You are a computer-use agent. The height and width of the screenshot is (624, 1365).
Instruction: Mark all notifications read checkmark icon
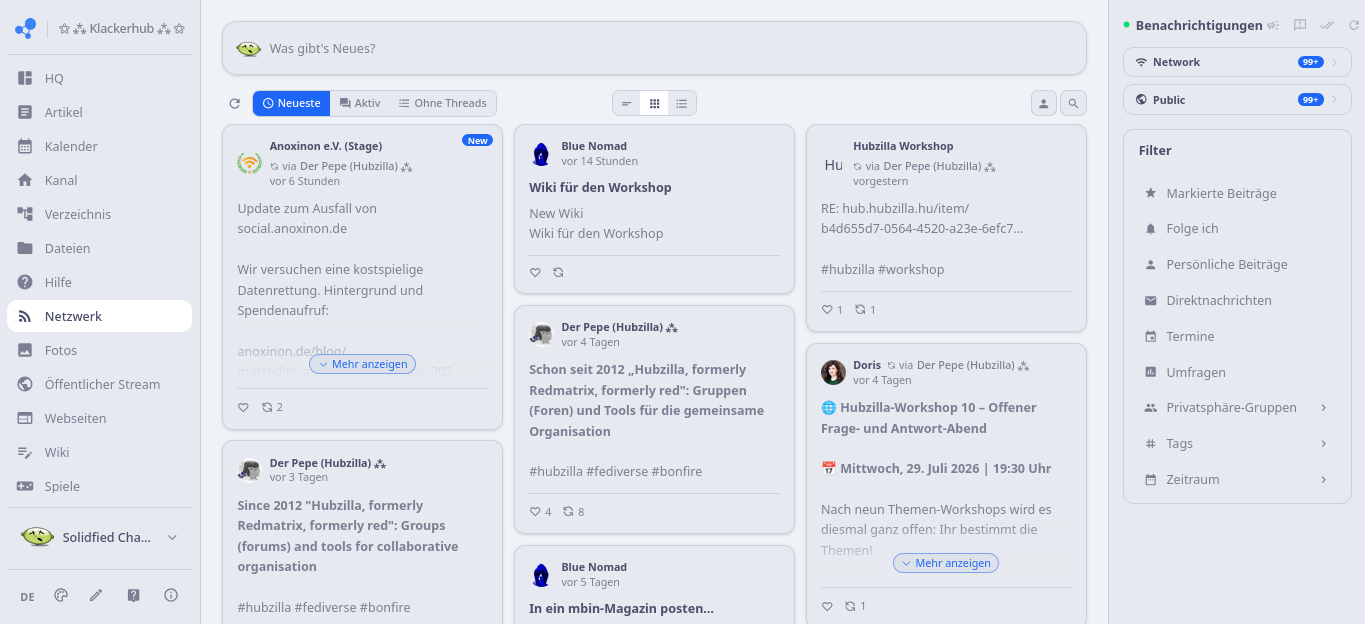pyautogui.click(x=1327, y=25)
